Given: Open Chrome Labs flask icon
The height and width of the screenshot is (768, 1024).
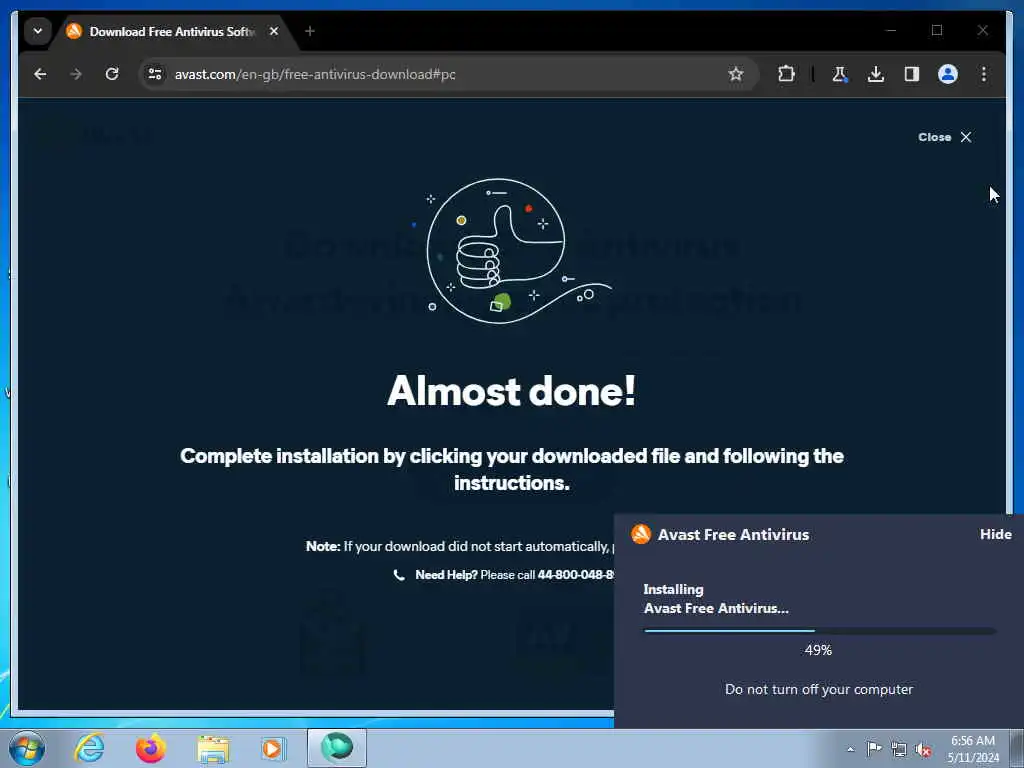Looking at the screenshot, I should coord(840,74).
